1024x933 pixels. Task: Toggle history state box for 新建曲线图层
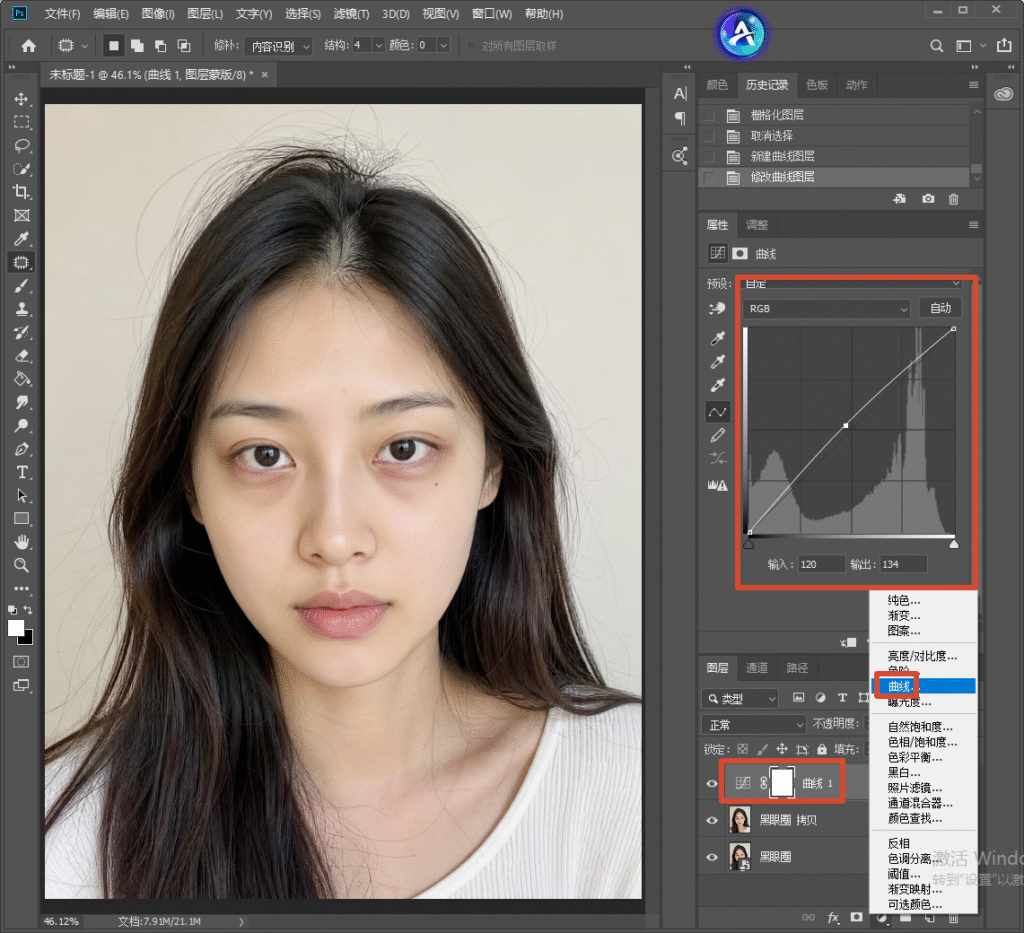coord(709,157)
